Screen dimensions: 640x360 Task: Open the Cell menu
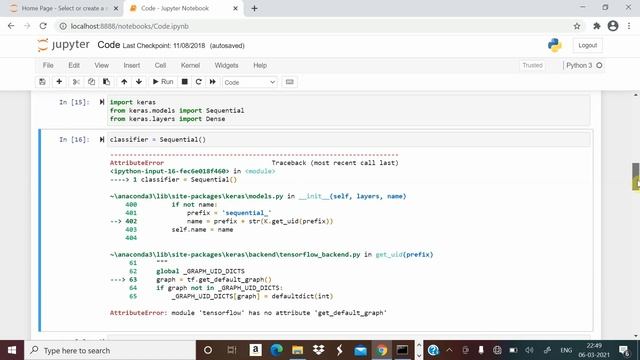160,65
